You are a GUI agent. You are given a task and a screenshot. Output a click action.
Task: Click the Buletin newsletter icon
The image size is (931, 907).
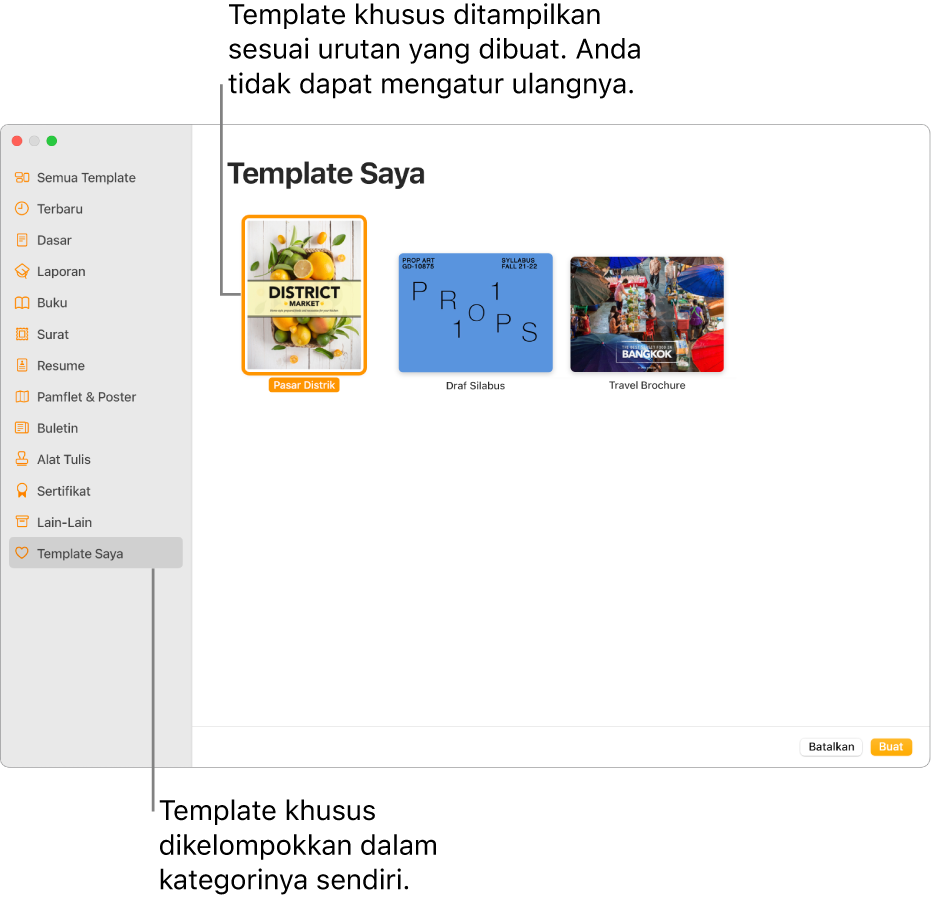(22, 428)
